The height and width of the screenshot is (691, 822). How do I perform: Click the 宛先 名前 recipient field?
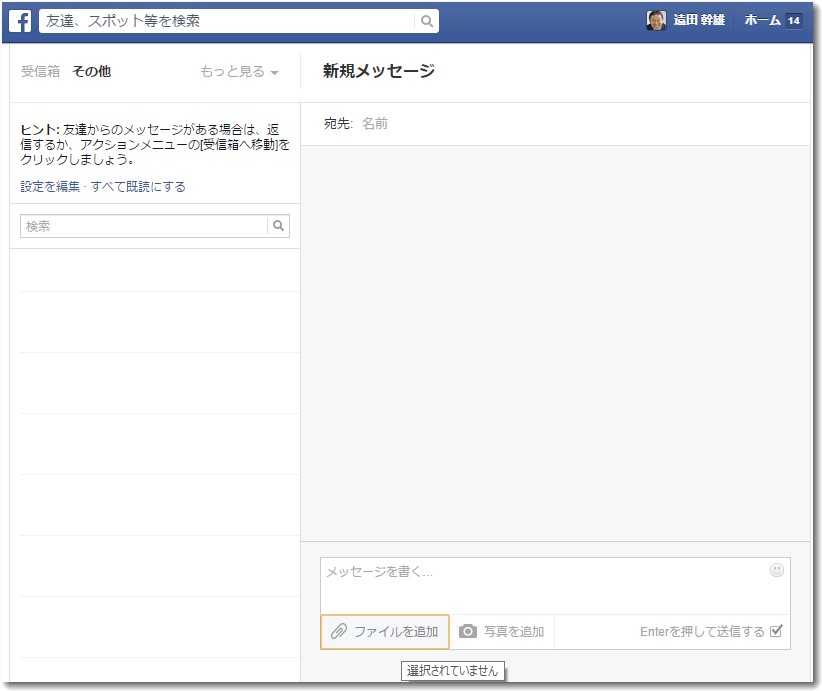tap(556, 124)
